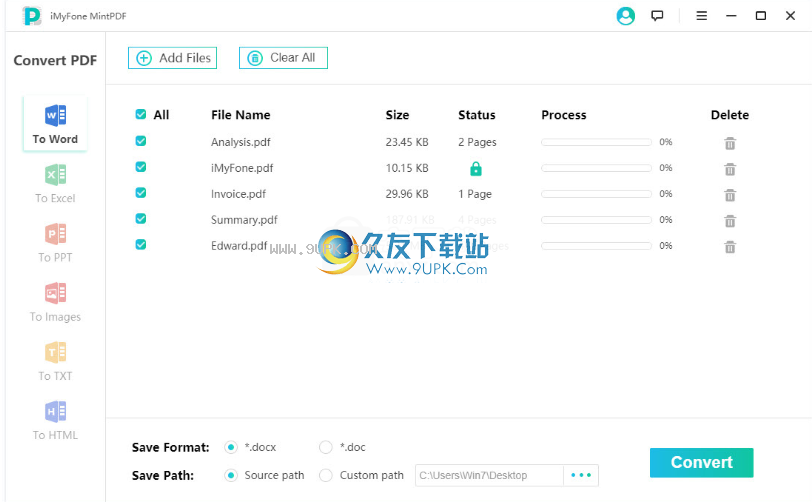This screenshot has width=812, height=504.
Task: Click the Delete column header
Action: [x=730, y=115]
